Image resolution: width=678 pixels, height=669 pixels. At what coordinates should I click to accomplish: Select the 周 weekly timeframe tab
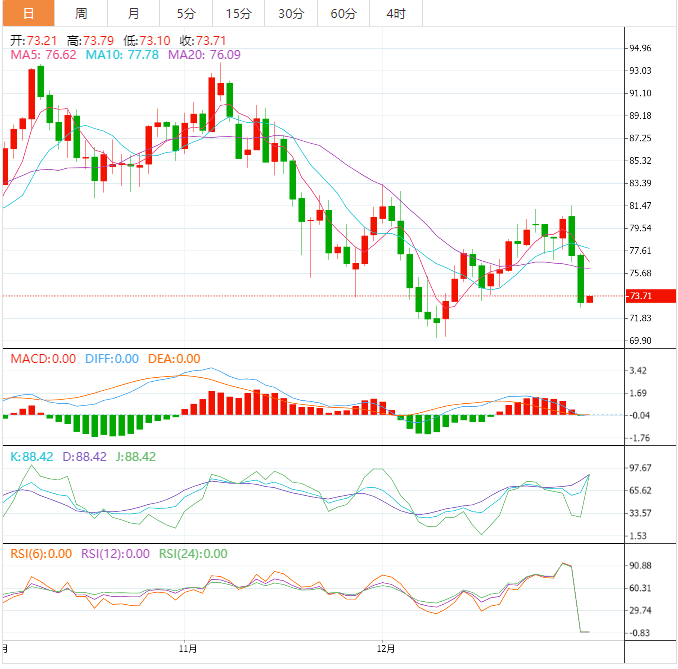pos(81,13)
